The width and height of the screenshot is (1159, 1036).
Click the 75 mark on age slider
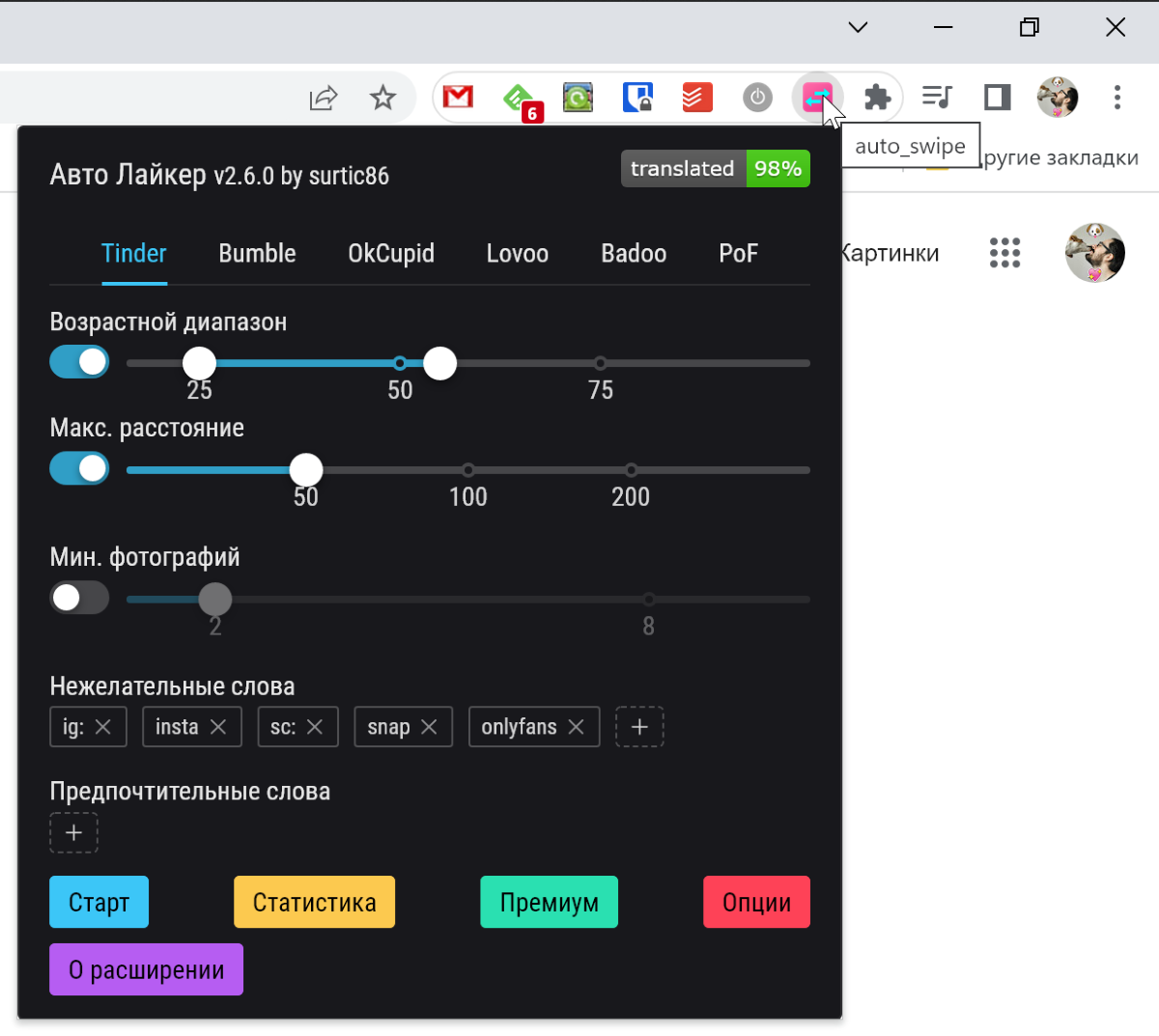[x=601, y=363]
